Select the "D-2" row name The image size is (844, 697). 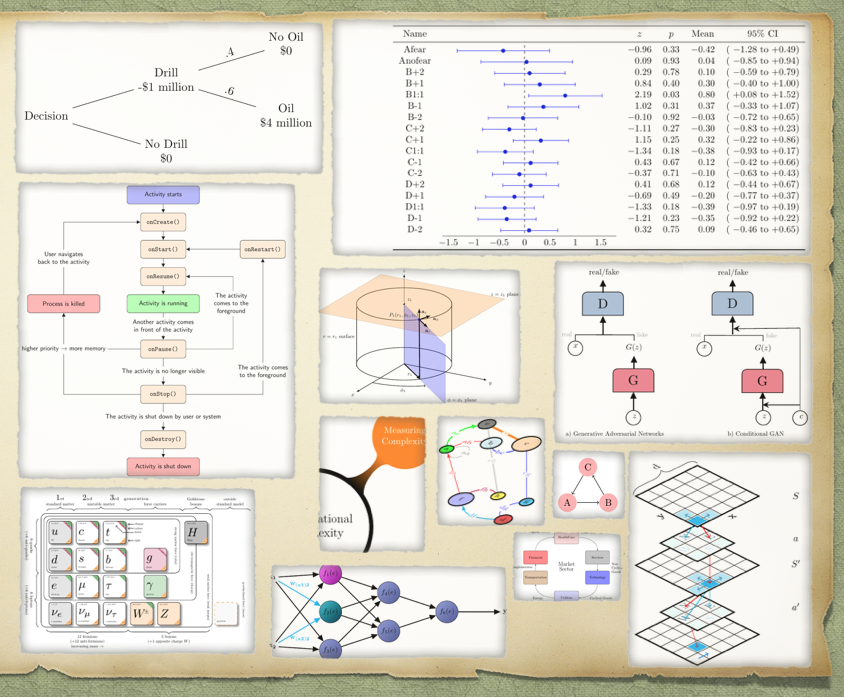(x=415, y=230)
